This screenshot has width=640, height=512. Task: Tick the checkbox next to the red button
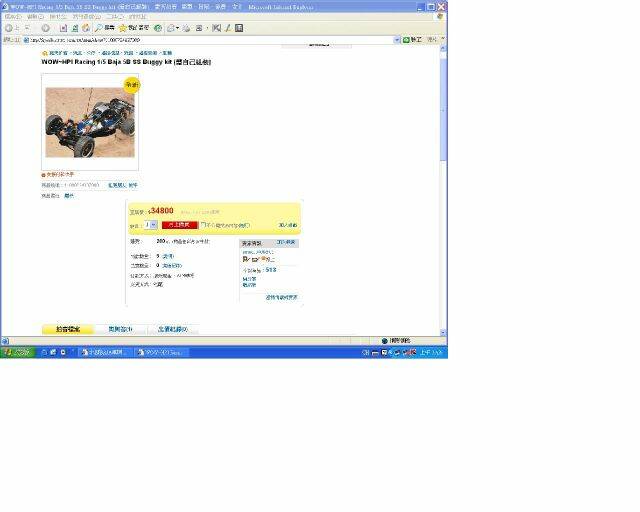pos(203,225)
